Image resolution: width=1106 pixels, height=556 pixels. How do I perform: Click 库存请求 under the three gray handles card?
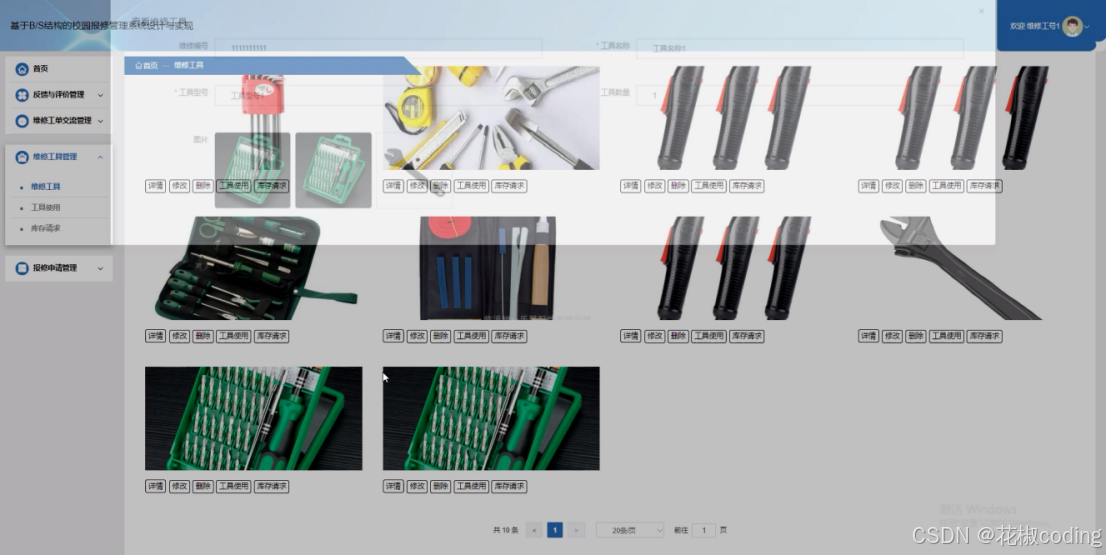point(746,186)
